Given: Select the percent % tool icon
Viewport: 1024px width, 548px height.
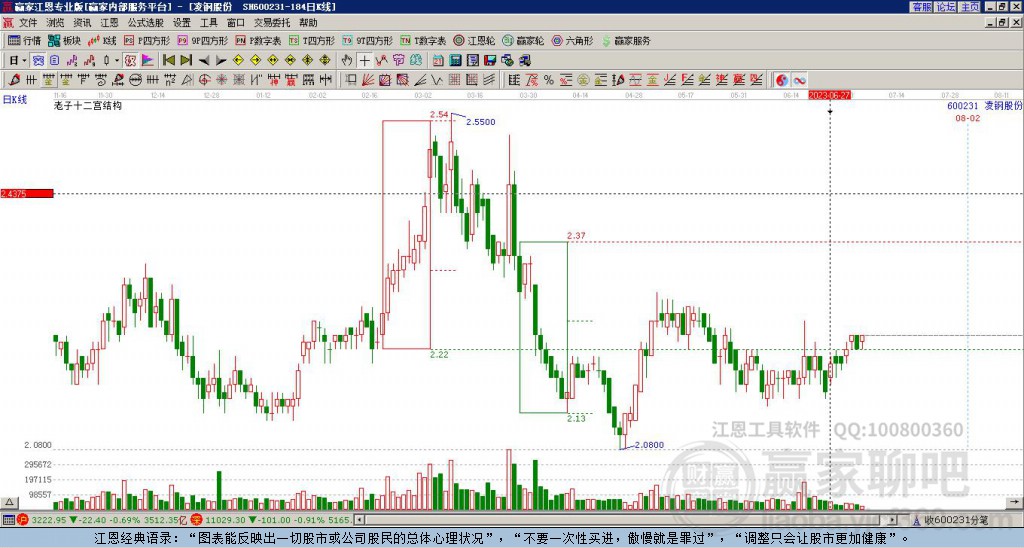Looking at the screenshot, I should click(x=549, y=80).
